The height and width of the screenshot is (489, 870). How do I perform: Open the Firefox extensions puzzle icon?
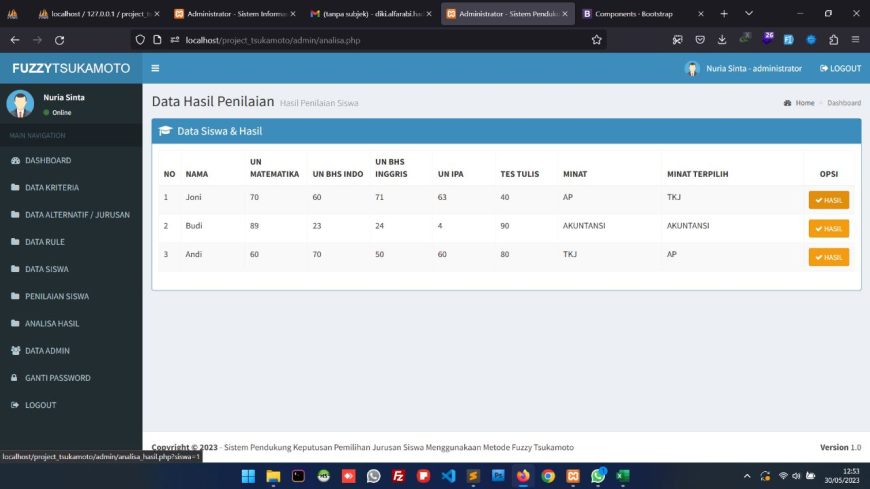(833, 40)
